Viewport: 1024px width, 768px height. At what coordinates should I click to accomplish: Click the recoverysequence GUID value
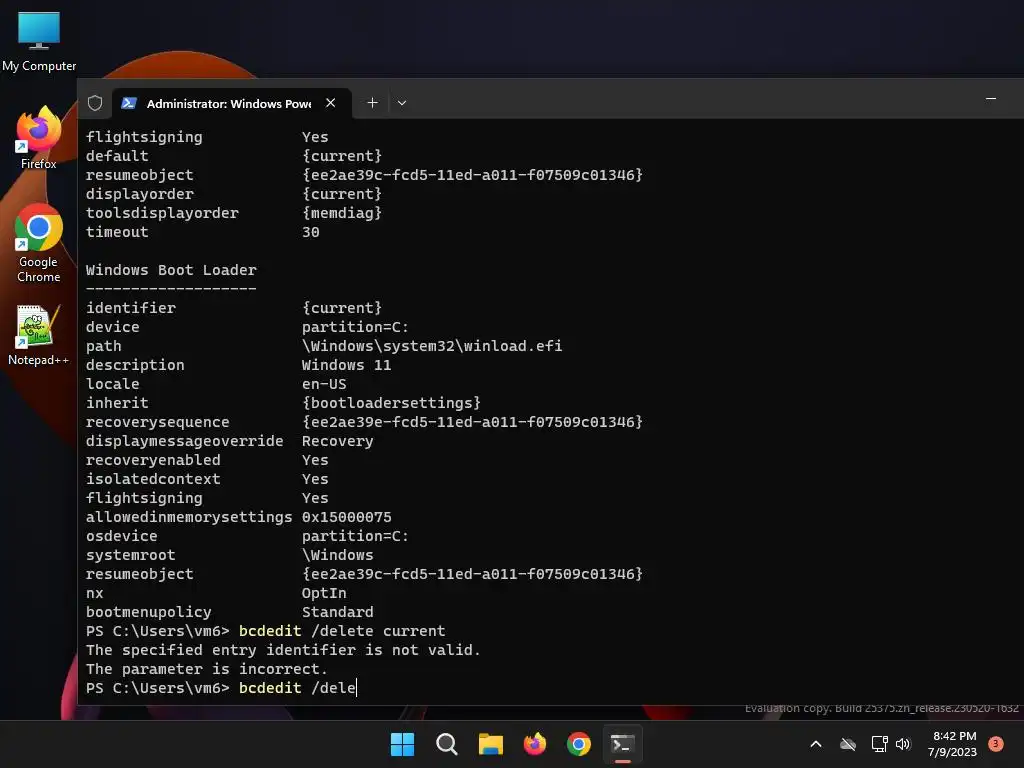tap(472, 421)
